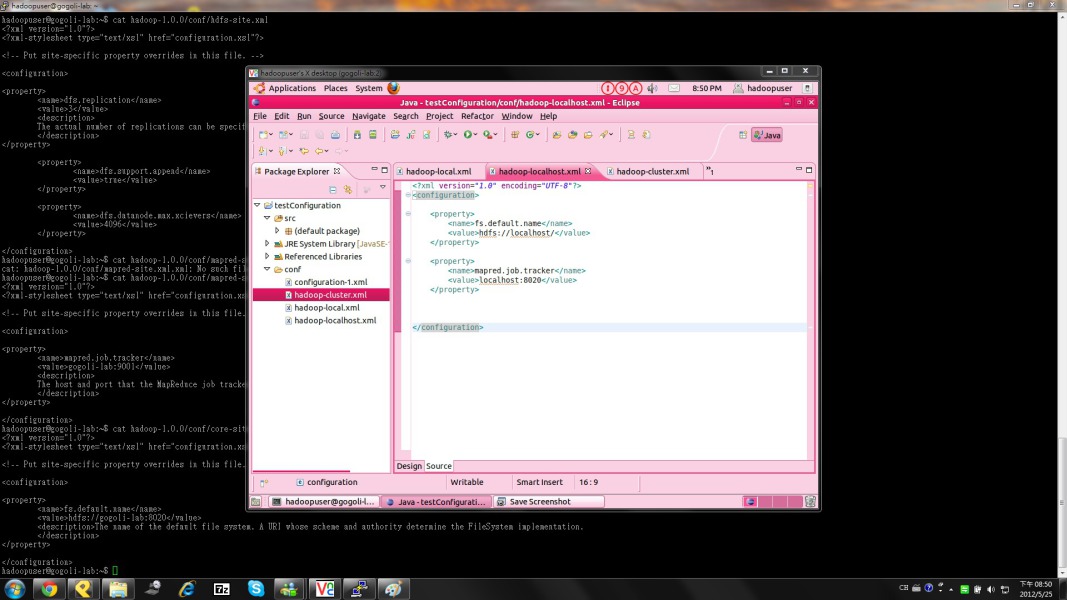Open the Refactor menu in Eclipse
This screenshot has width=1067, height=600.
(x=477, y=116)
